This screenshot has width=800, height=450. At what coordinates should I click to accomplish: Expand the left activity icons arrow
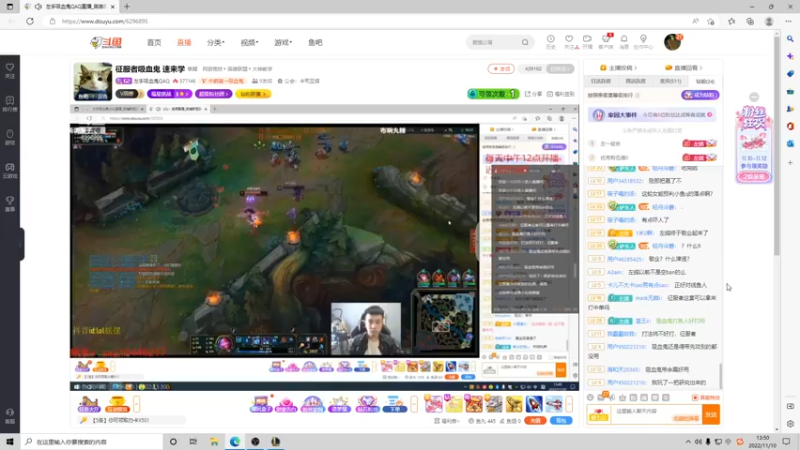tap(136, 404)
